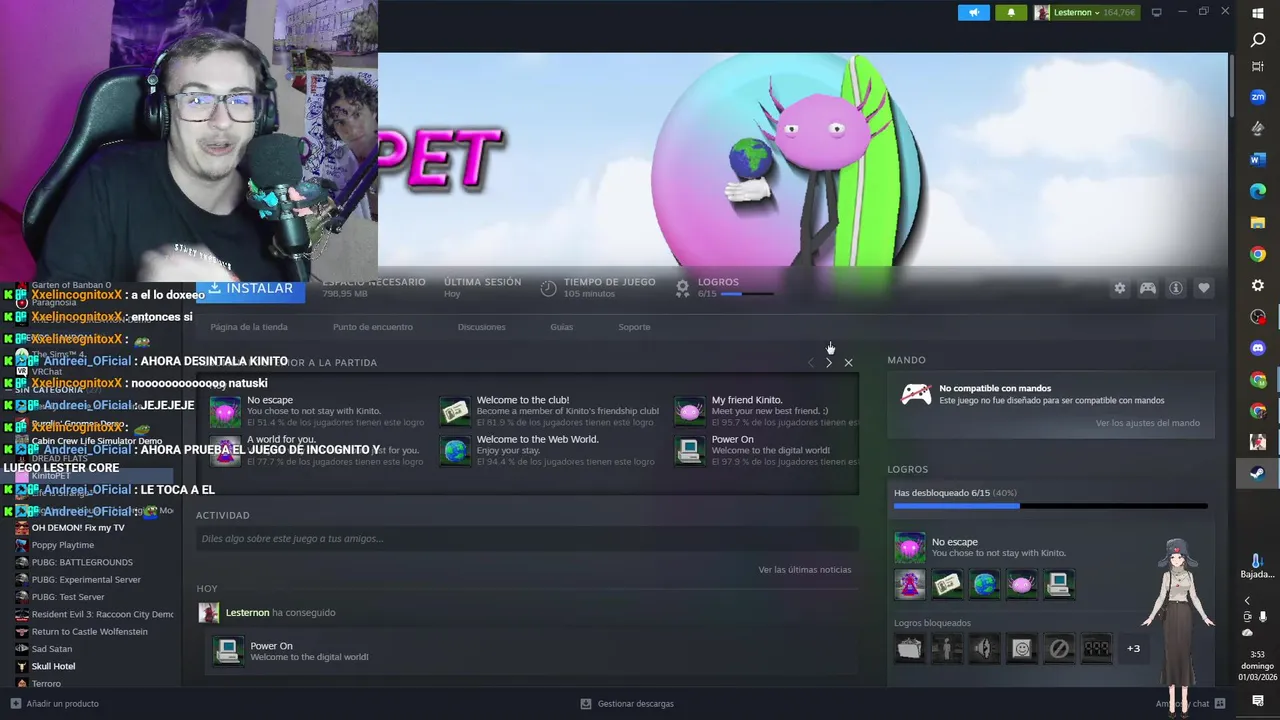Open Microsoft Edge on taskbar
The image size is (1280, 720).
tap(1258, 191)
